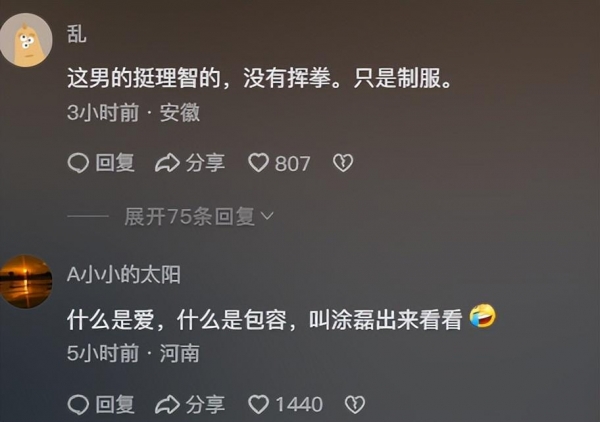
Task: Tap the 回复 label under 乱's comment
Action: pos(115,163)
